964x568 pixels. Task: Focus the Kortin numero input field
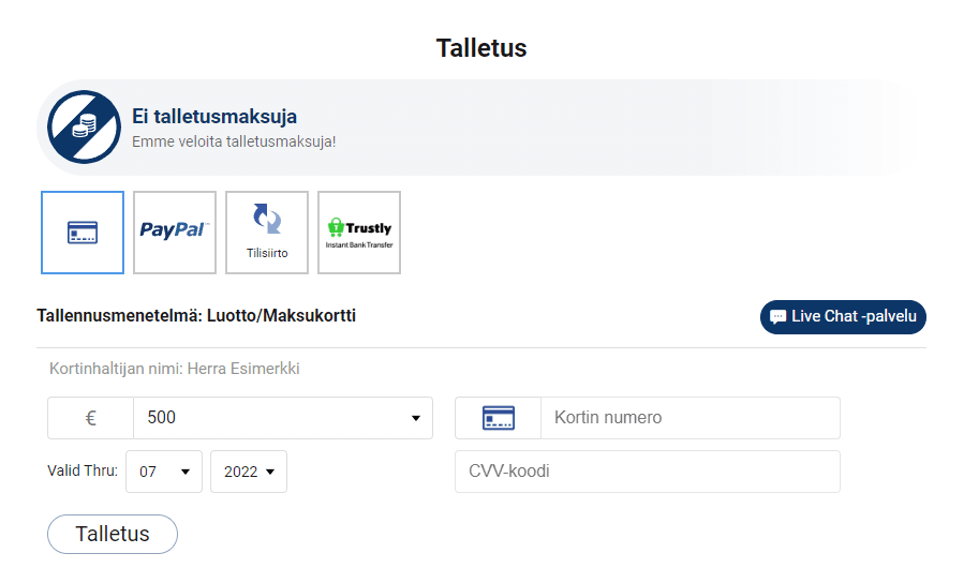(x=690, y=418)
